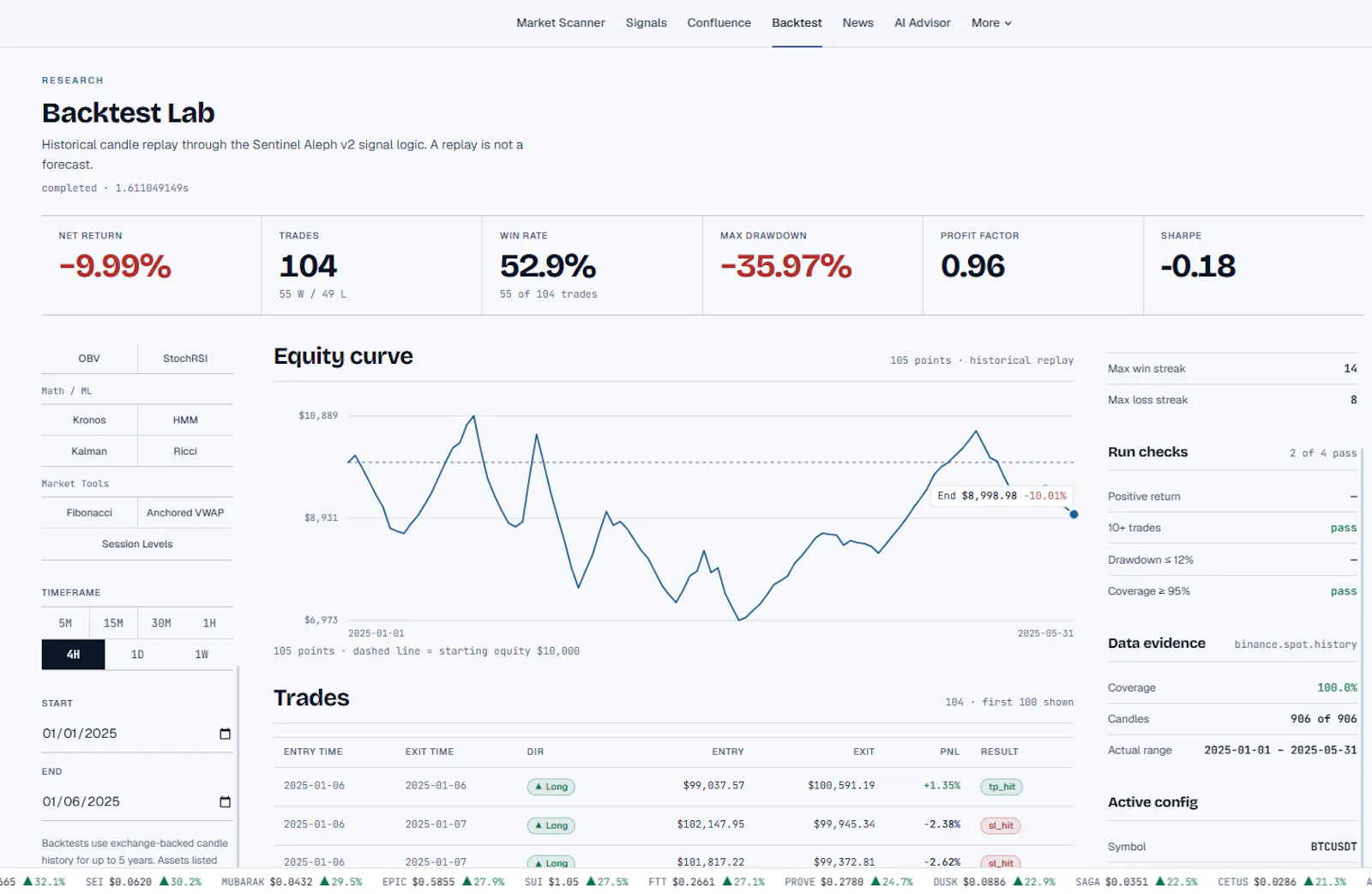Toggle the Fibonacci market tool
Viewport: 1372px width, 894px height.
[89, 513]
